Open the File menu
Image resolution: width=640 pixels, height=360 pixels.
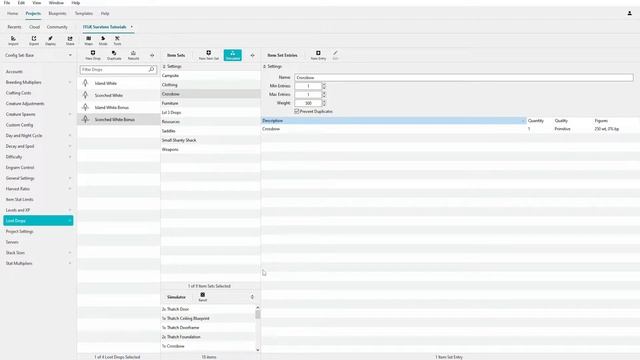click(7, 2)
